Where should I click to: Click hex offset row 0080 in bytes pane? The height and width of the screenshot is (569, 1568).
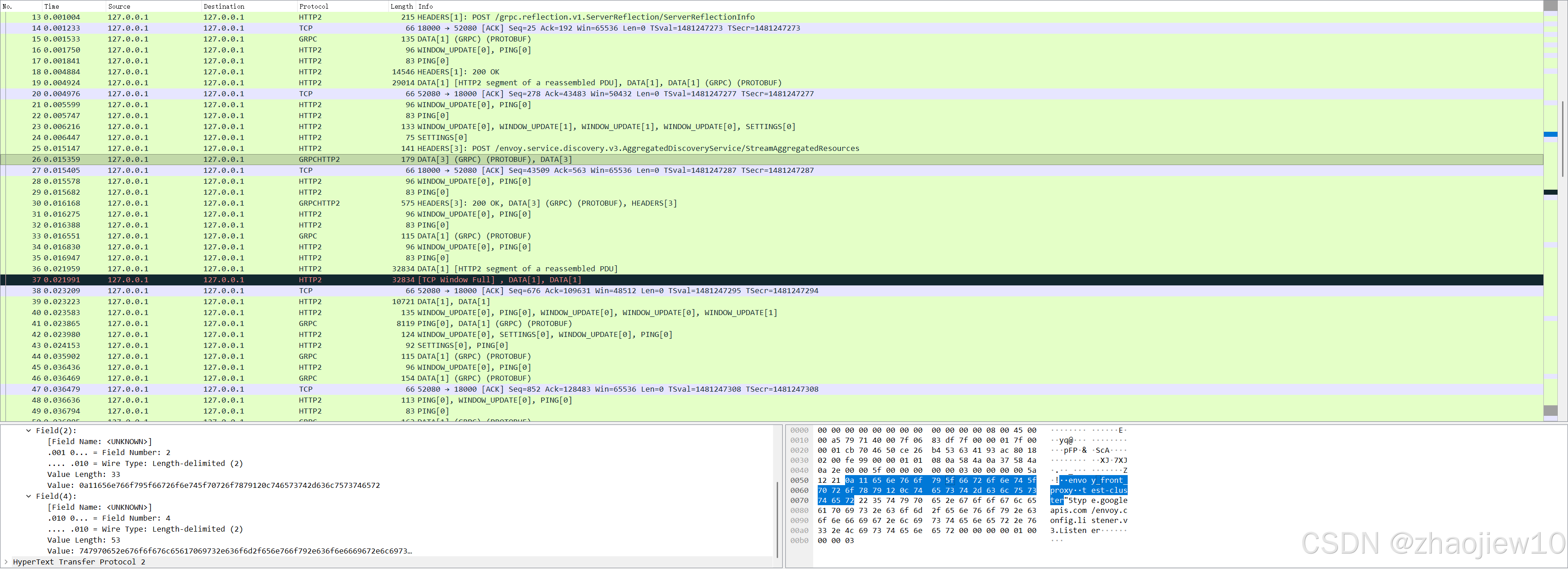(799, 511)
